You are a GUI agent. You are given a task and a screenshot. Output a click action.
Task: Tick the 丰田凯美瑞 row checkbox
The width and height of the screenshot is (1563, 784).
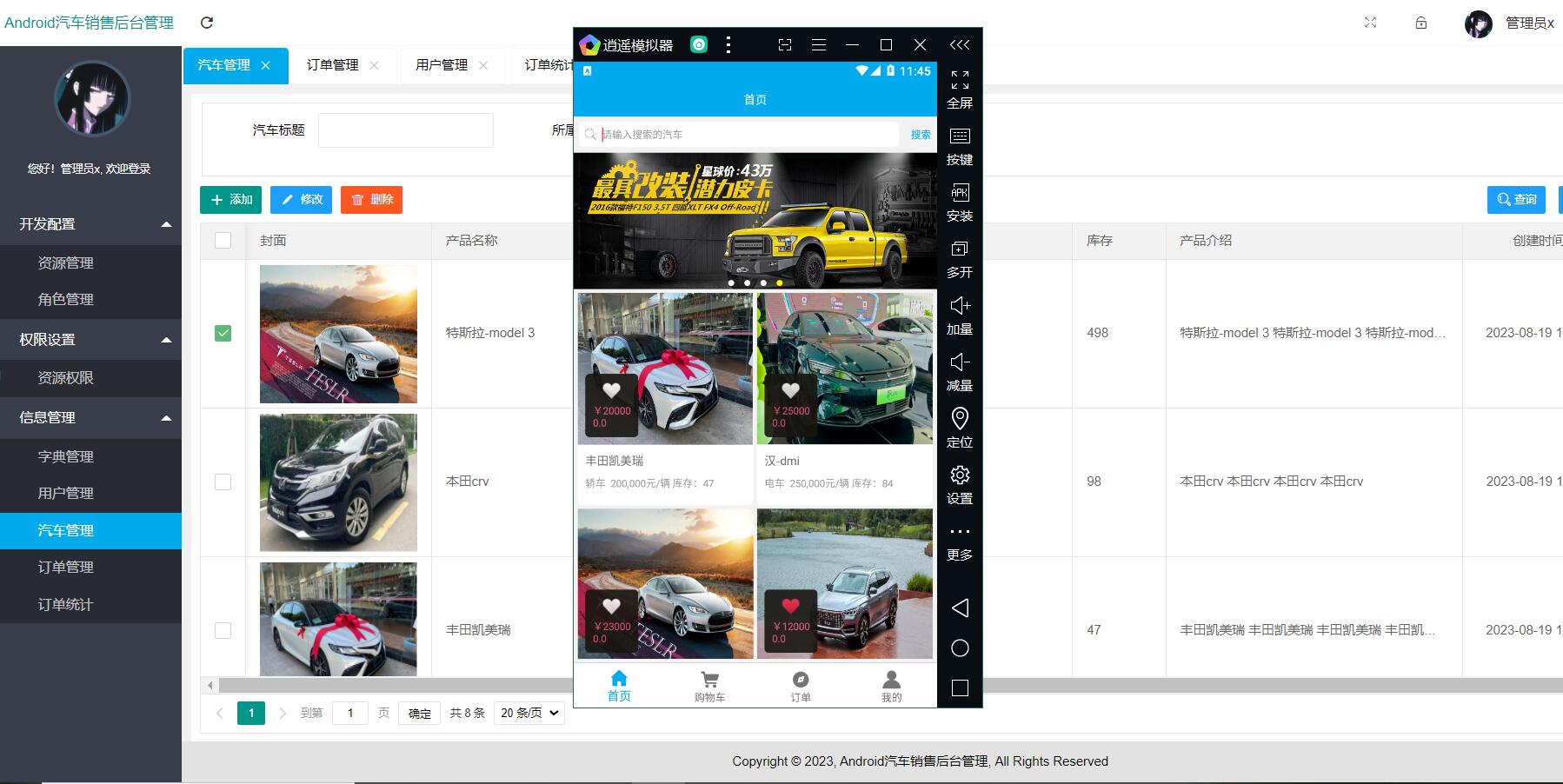(x=223, y=630)
